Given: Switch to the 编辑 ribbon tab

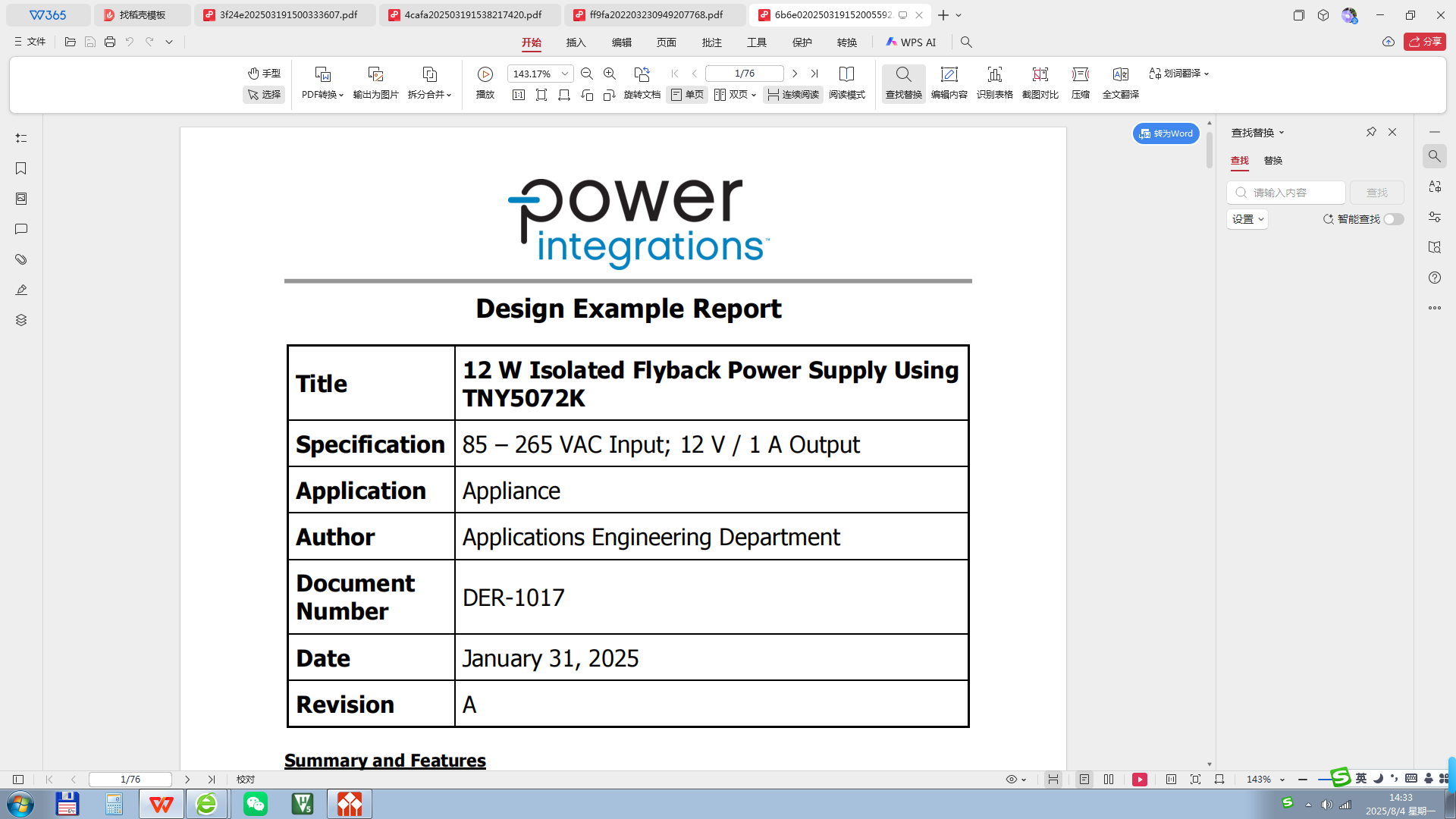Looking at the screenshot, I should click(x=621, y=42).
